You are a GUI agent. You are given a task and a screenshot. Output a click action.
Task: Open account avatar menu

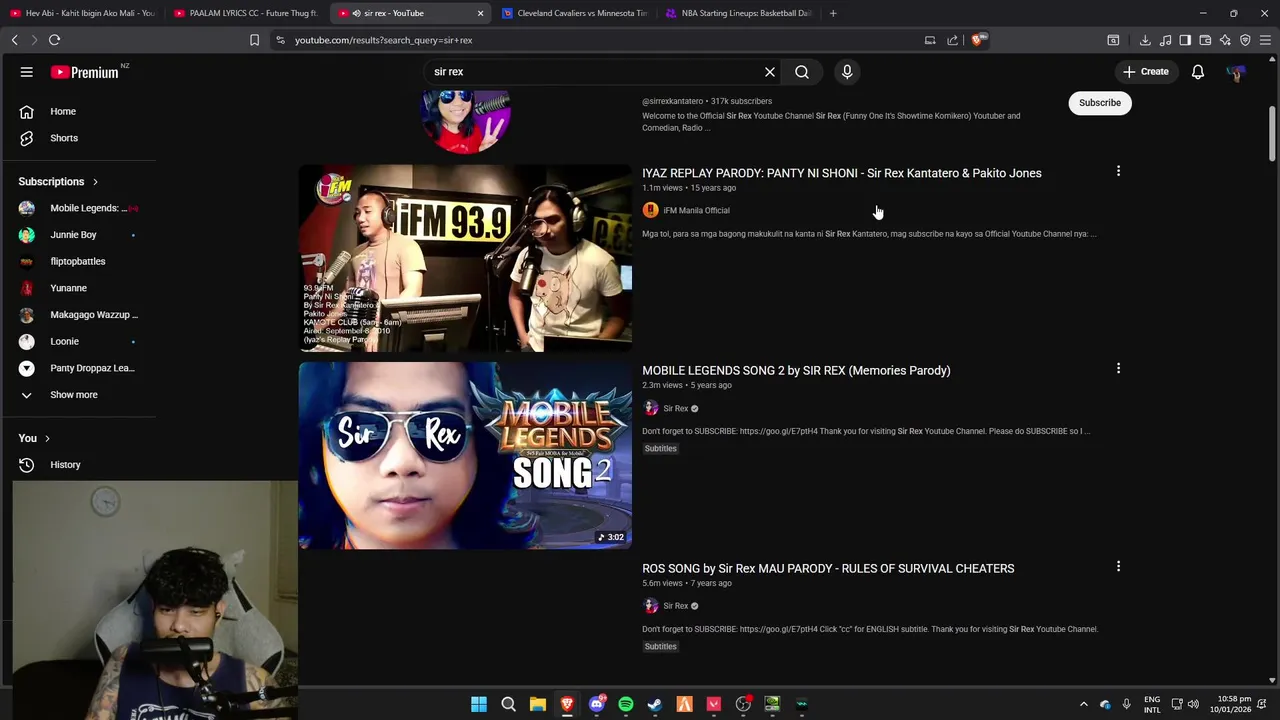[1236, 72]
